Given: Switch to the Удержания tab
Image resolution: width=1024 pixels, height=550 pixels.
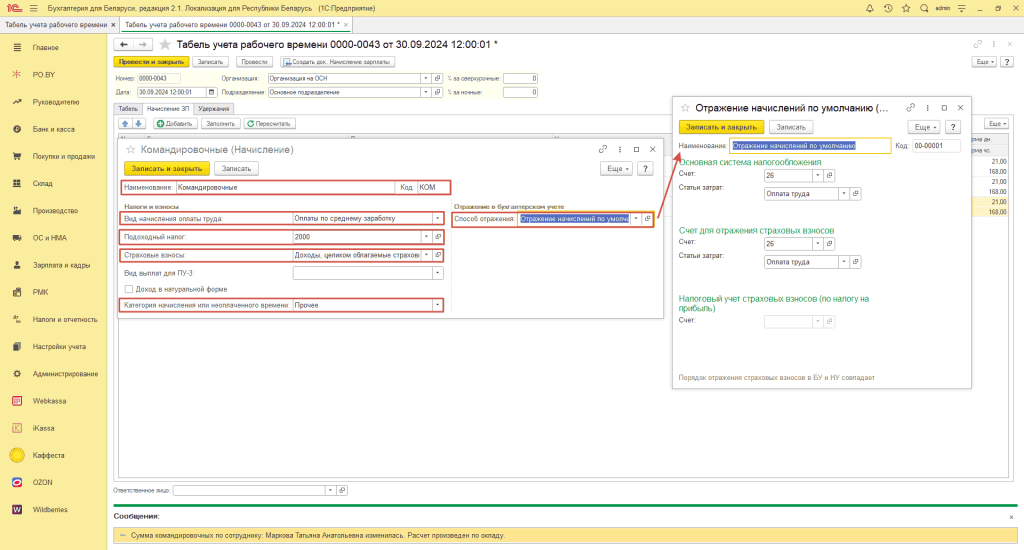Looking at the screenshot, I should (214, 109).
